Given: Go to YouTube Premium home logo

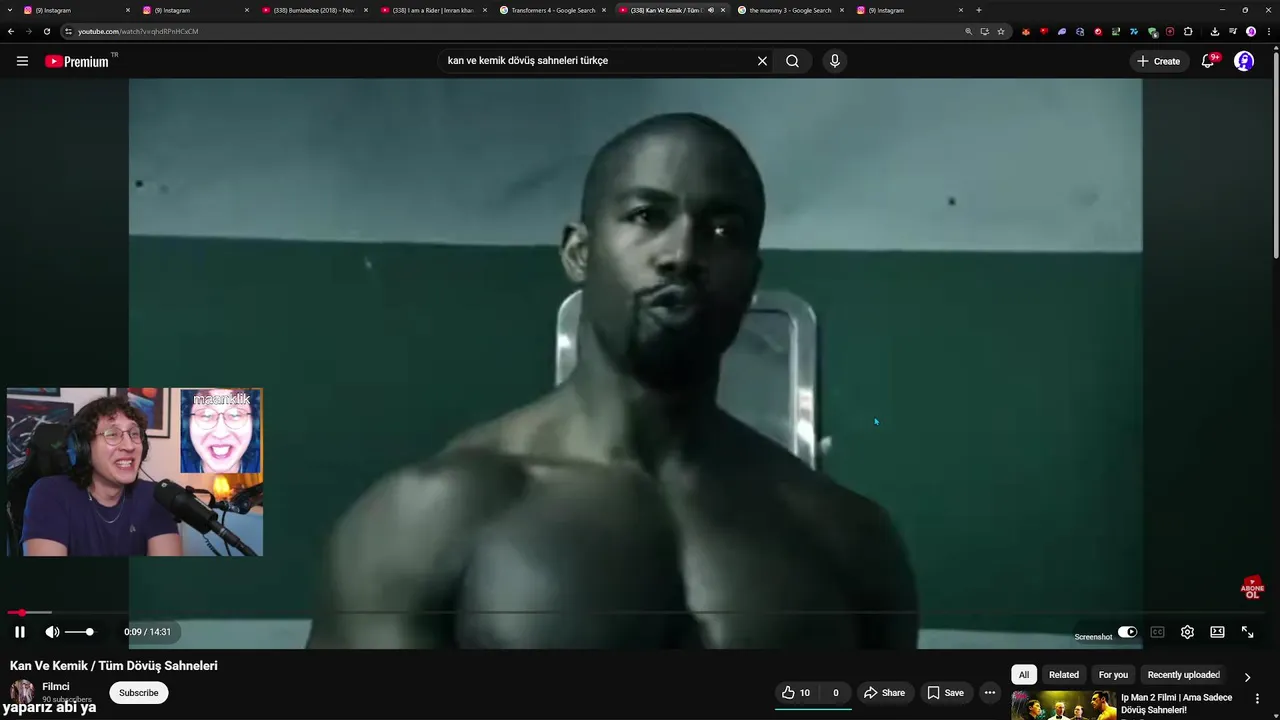Looking at the screenshot, I should [76, 61].
